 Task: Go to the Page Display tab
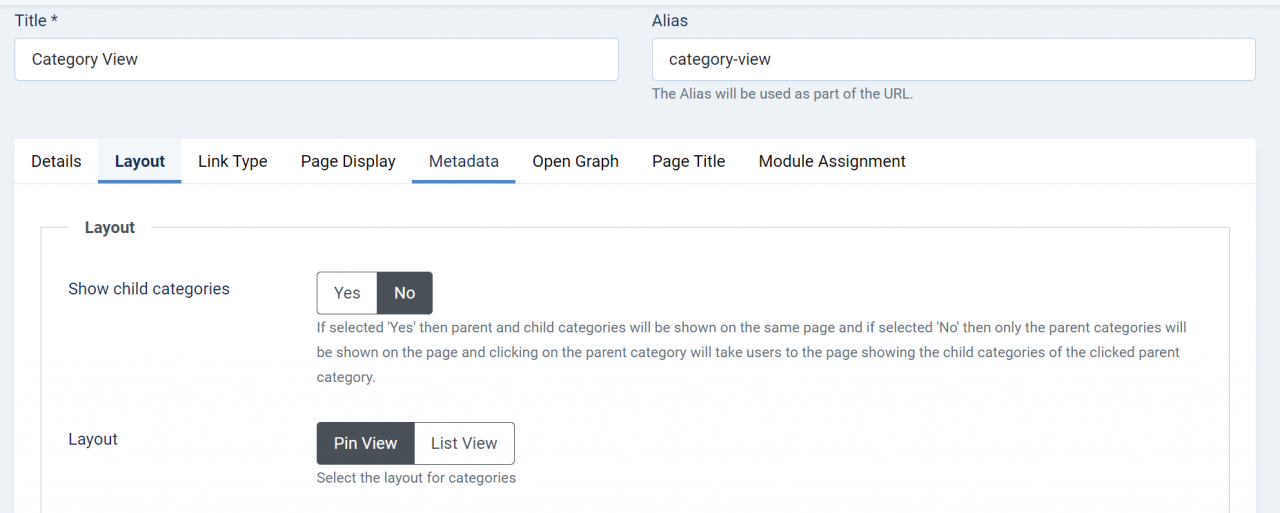348,161
